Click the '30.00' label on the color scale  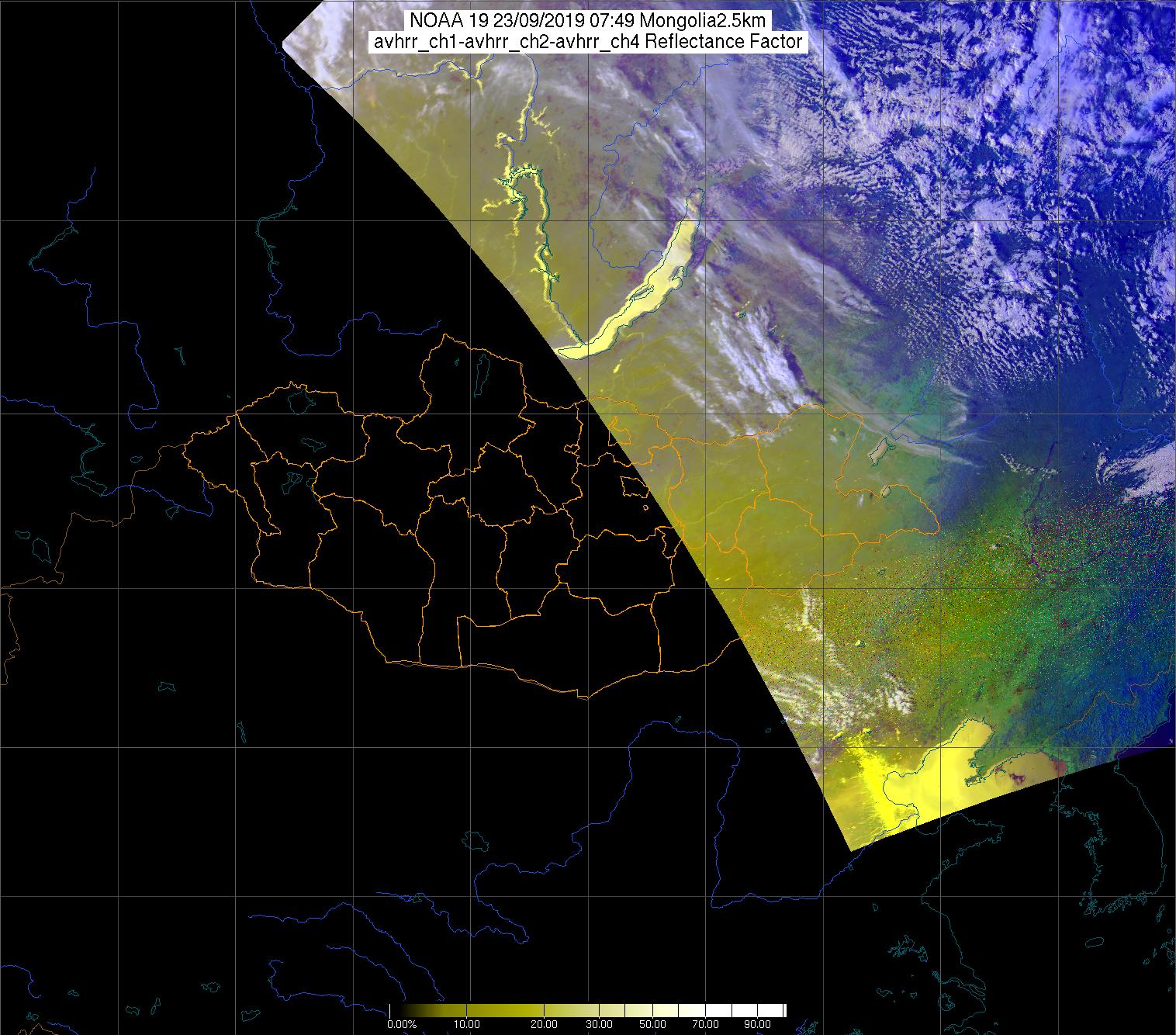tap(599, 1024)
